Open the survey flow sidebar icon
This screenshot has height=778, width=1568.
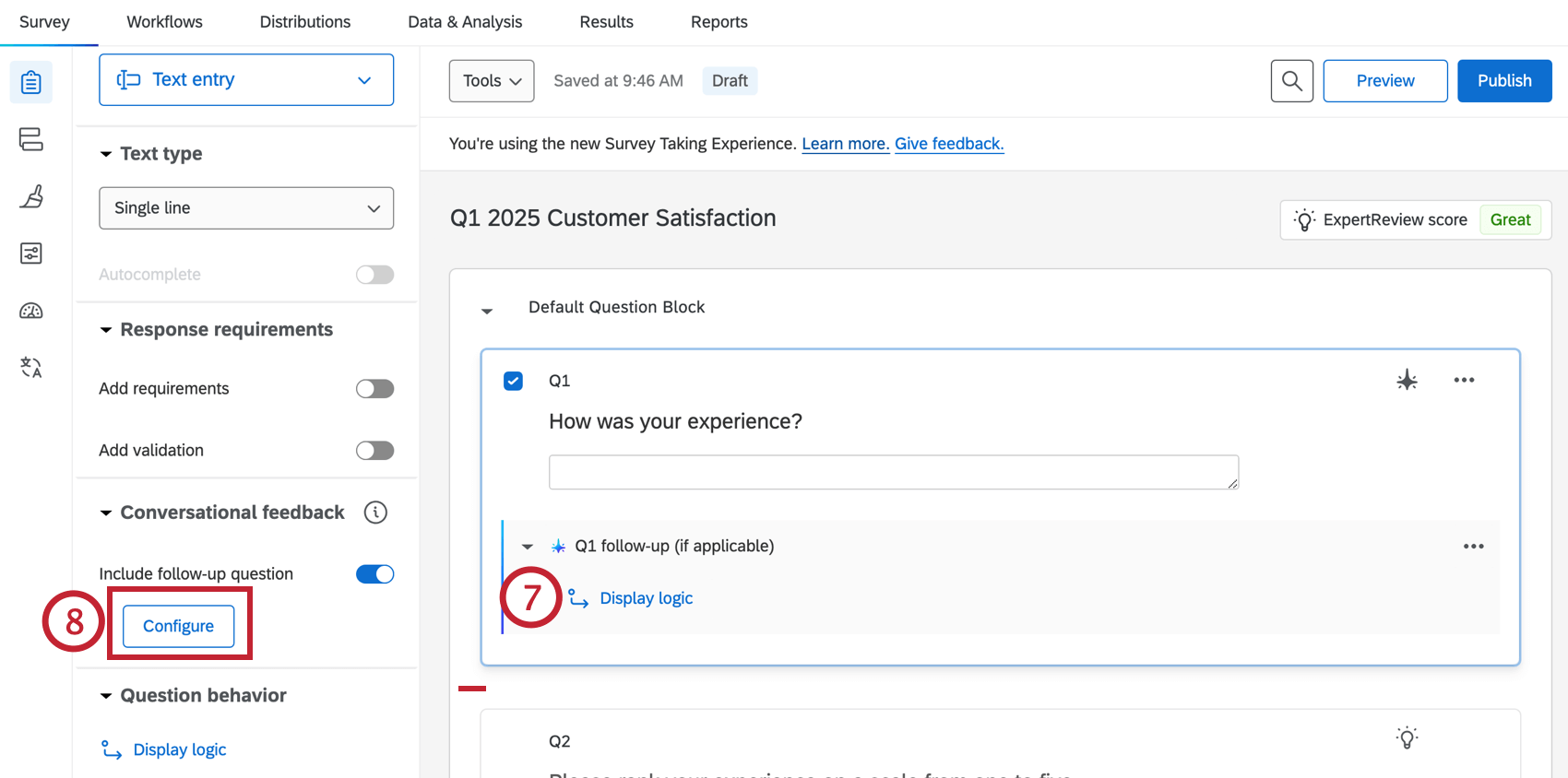(31, 139)
